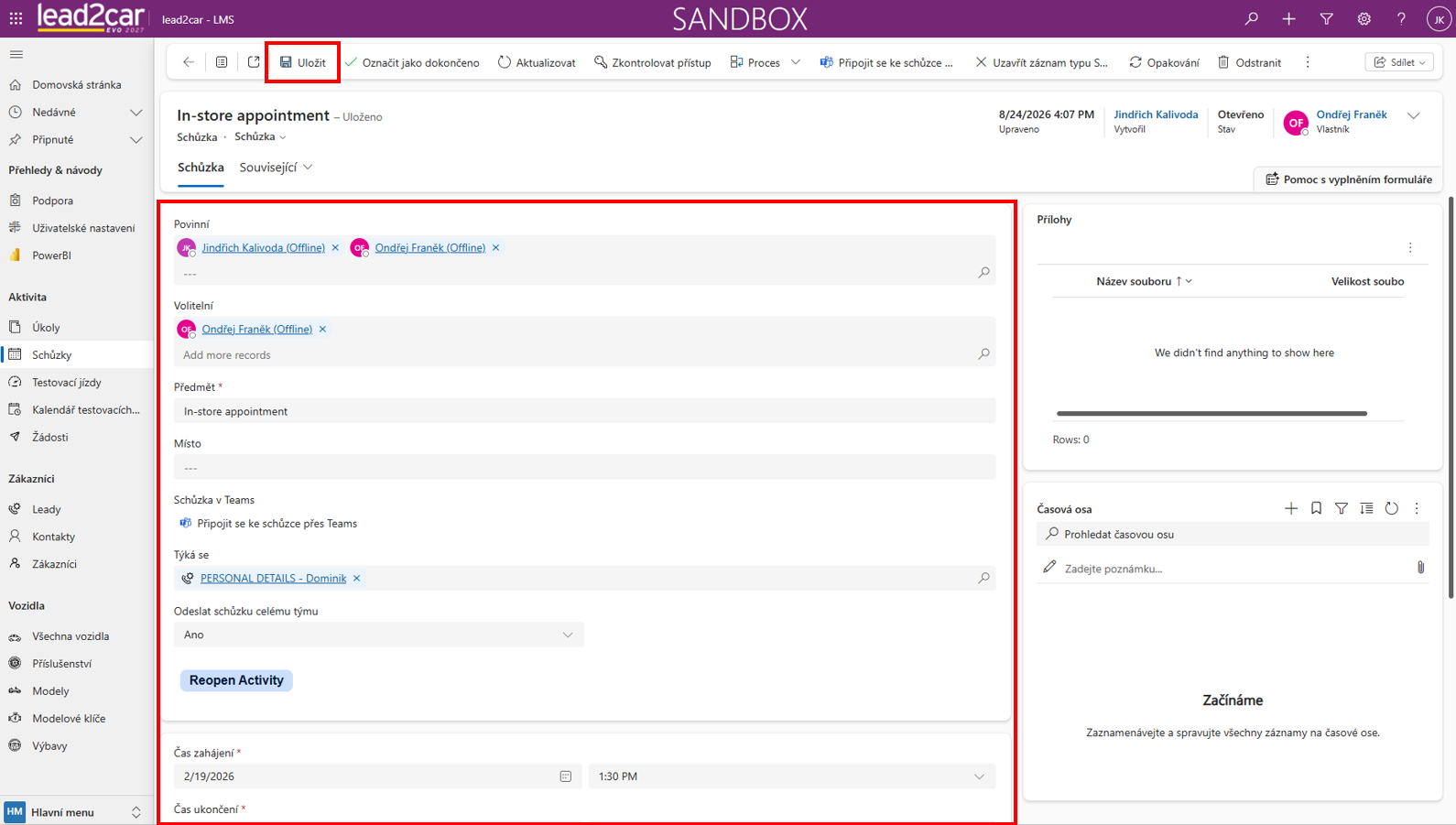Click the JK user account avatar
This screenshot has height=825, width=1456.
pyautogui.click(x=1439, y=18)
